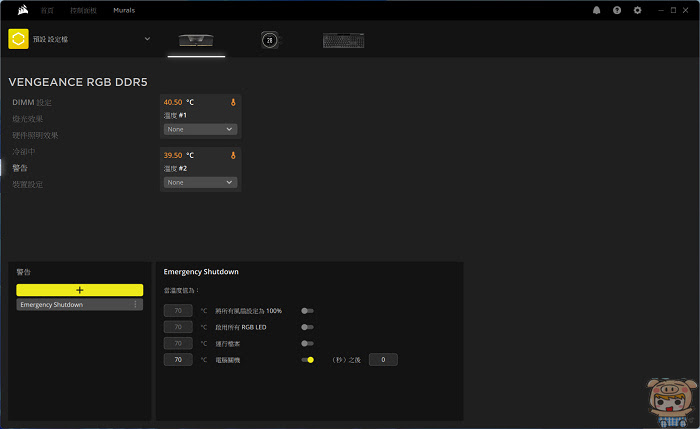This screenshot has width=700, height=429.
Task: Add a new alert with yellow plus button
Action: pyautogui.click(x=79, y=290)
